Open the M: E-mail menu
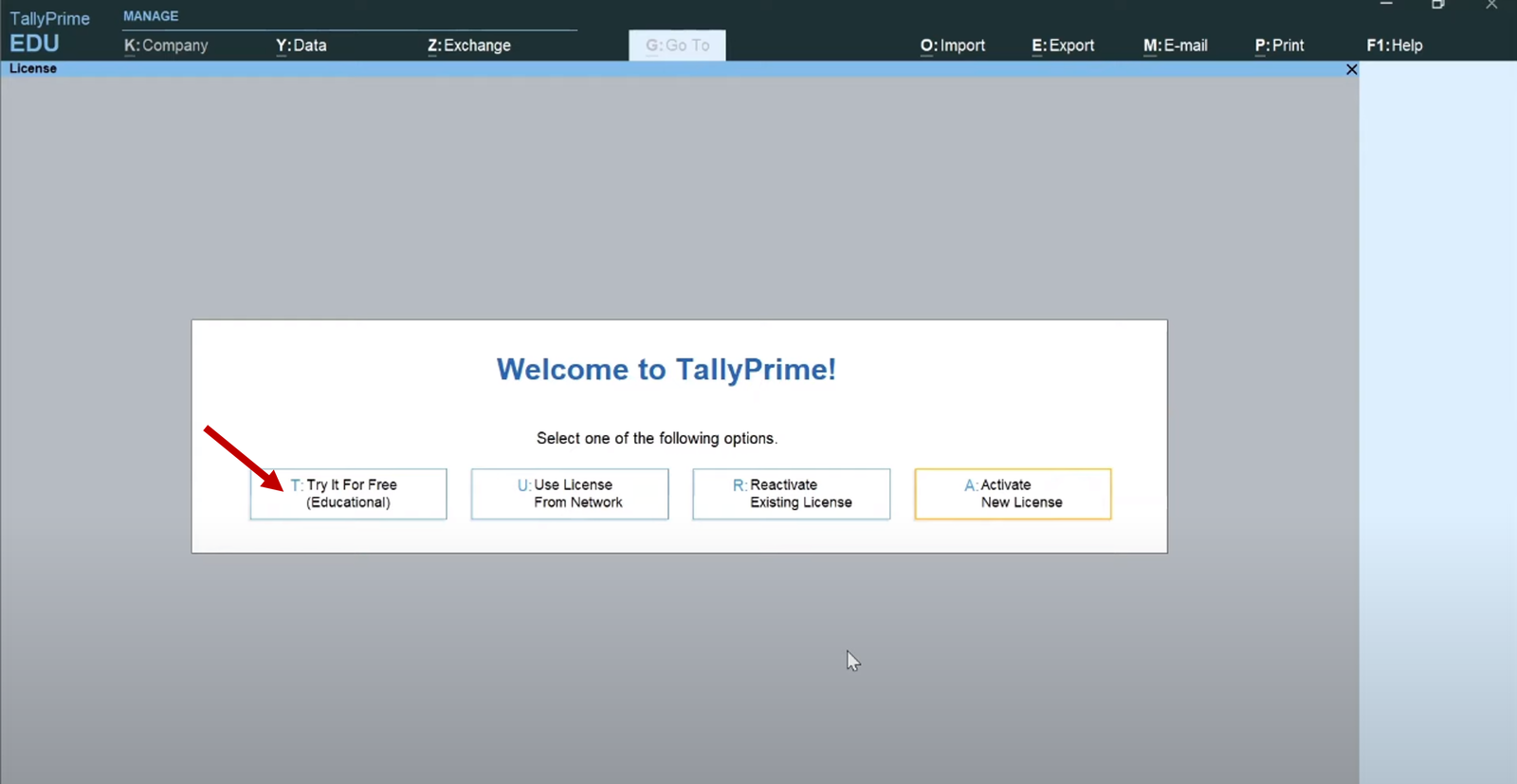 click(x=1176, y=46)
